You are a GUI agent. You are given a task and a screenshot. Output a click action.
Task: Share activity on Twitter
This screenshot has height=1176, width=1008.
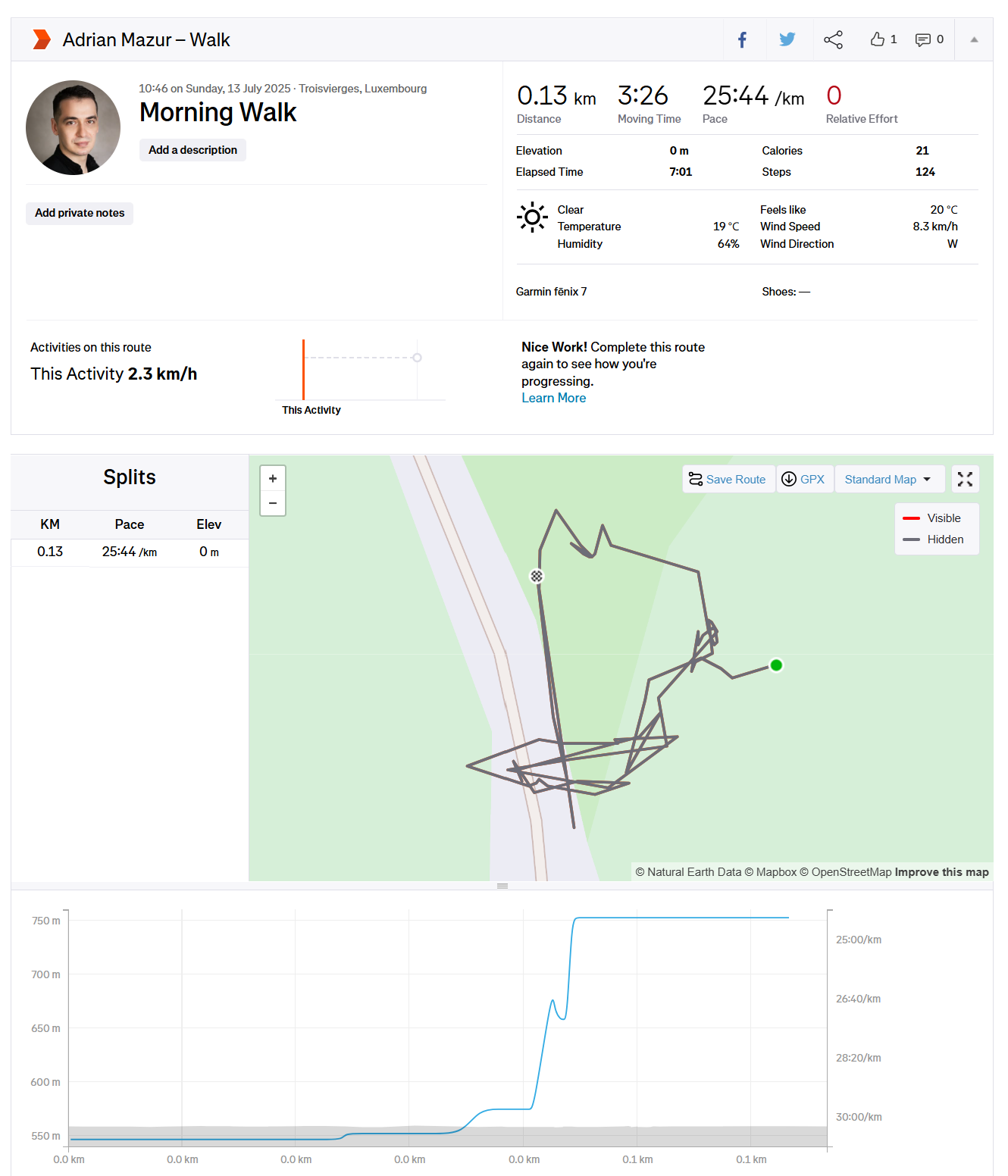787,40
